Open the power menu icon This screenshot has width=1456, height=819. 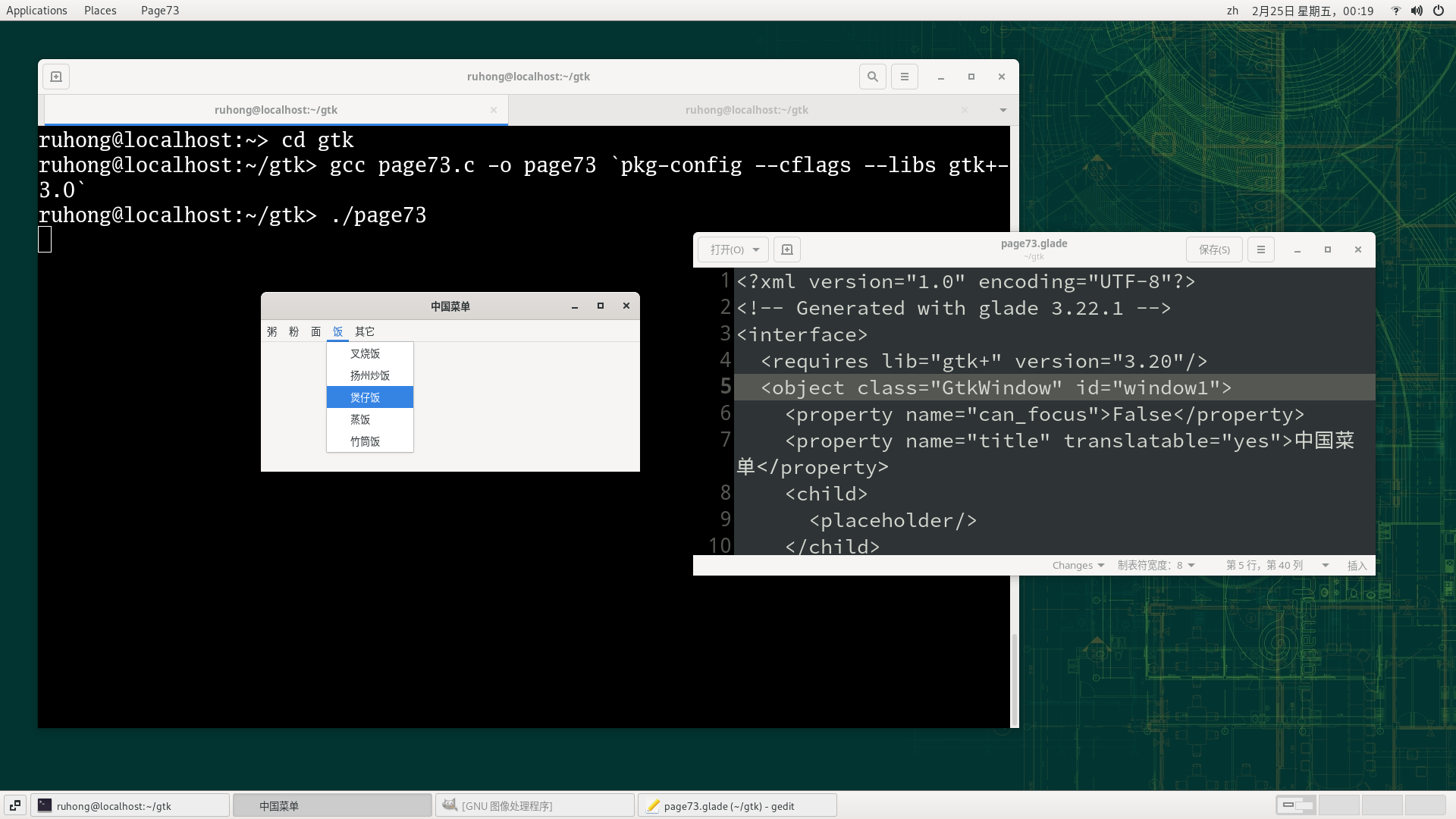tap(1439, 11)
